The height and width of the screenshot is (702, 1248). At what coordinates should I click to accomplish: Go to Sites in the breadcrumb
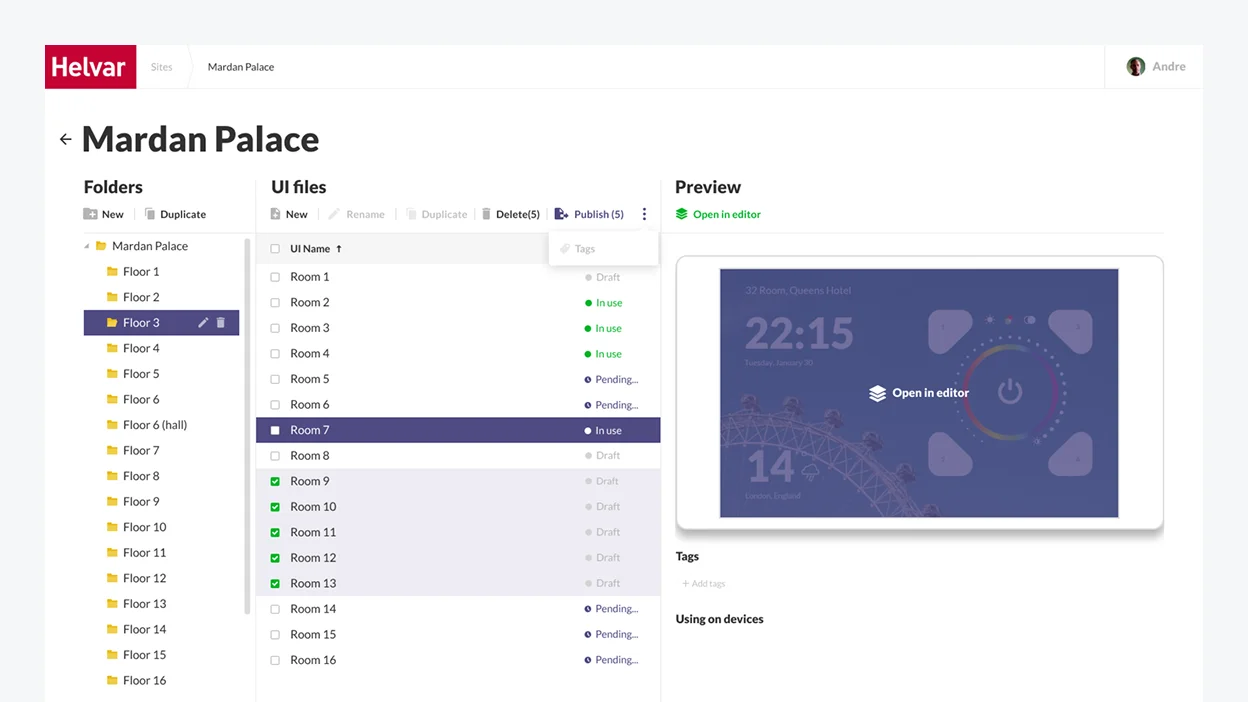tap(162, 67)
